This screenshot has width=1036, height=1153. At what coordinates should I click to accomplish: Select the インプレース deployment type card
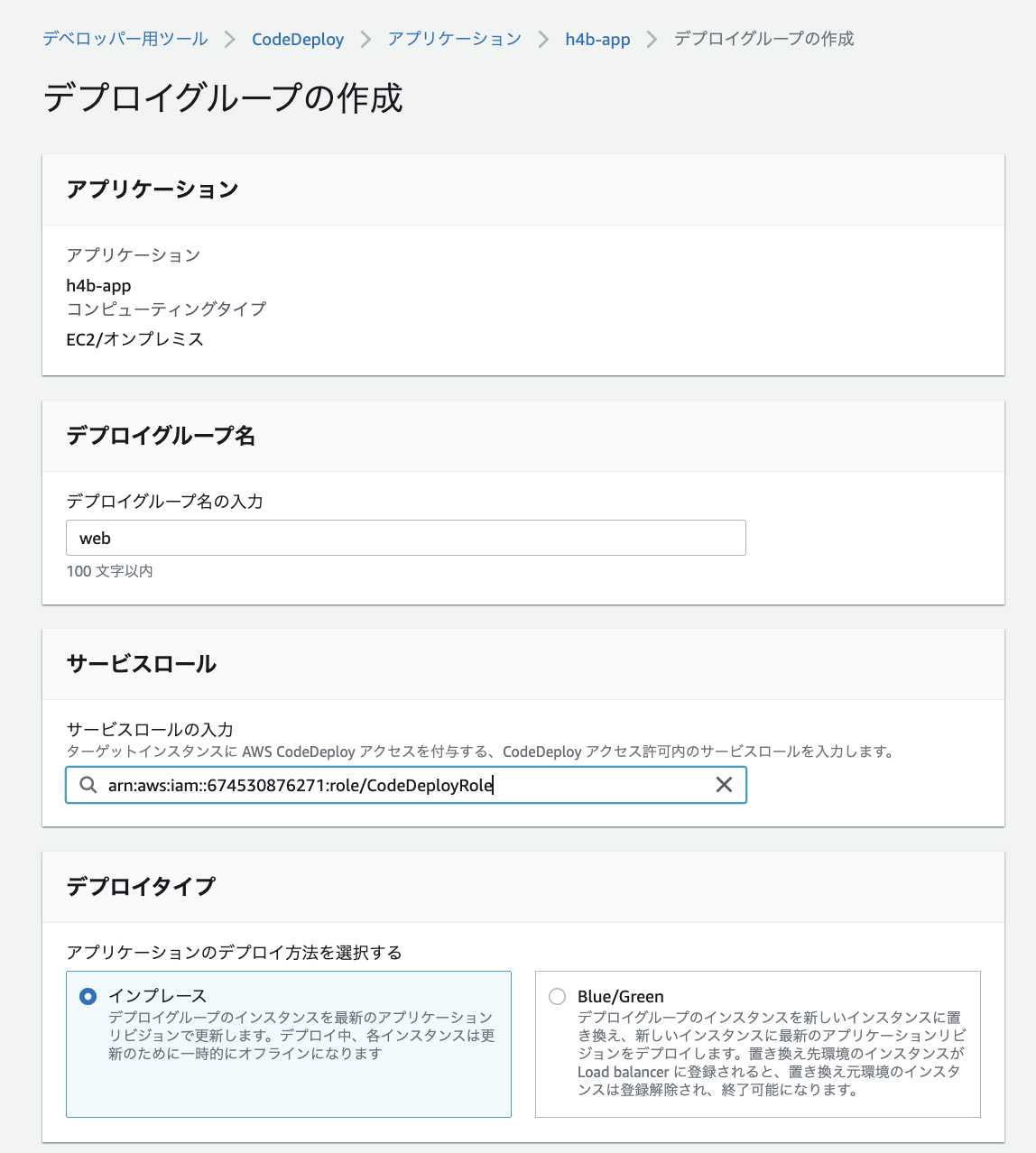tap(288, 1044)
